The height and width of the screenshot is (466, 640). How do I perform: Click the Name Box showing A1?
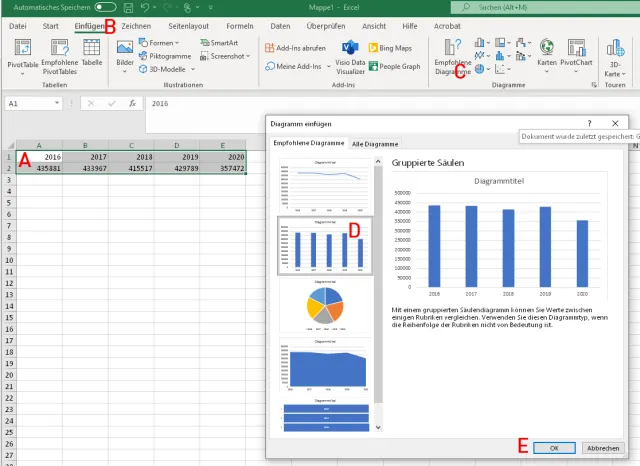pyautogui.click(x=30, y=103)
